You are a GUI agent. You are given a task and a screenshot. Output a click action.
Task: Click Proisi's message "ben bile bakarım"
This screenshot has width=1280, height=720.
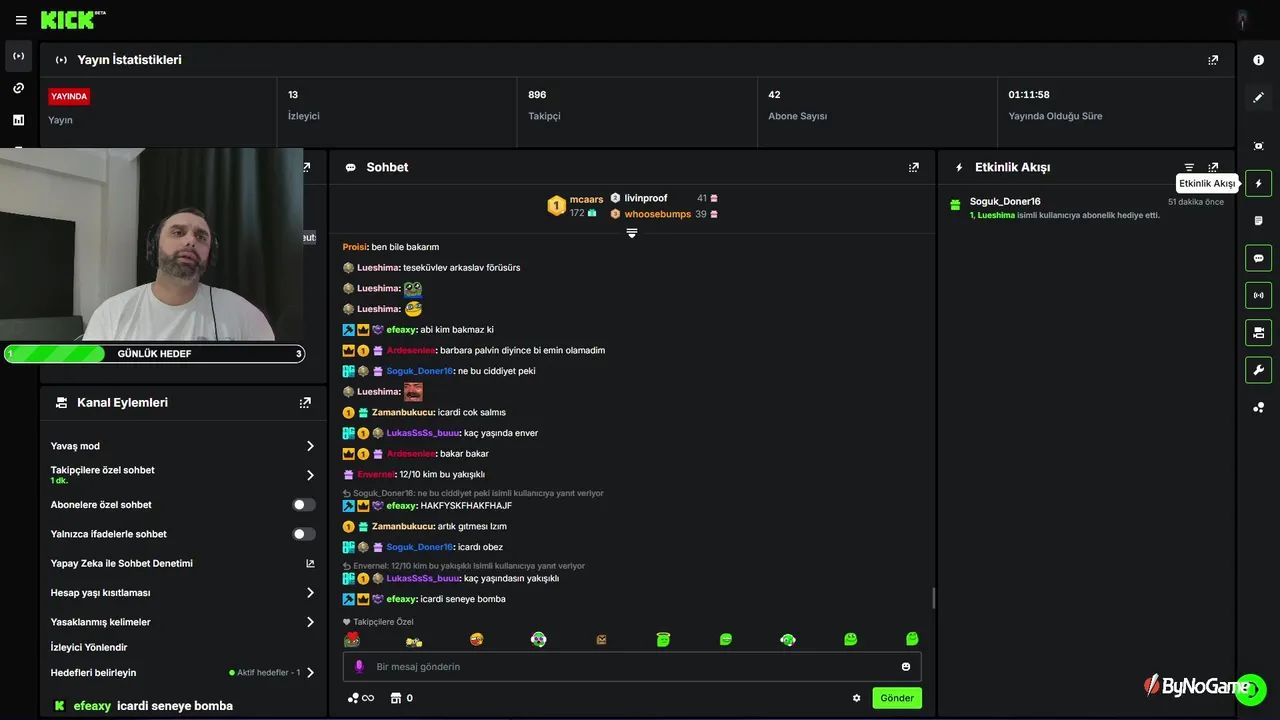pyautogui.click(x=405, y=247)
